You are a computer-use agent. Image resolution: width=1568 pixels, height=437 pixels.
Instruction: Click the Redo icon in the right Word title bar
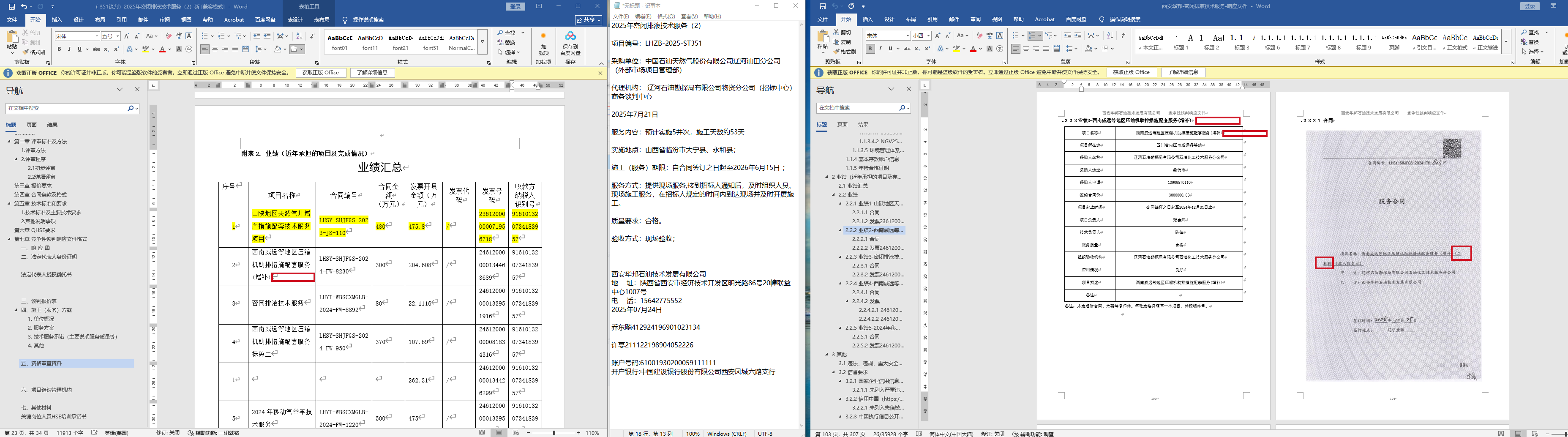tap(851, 6)
